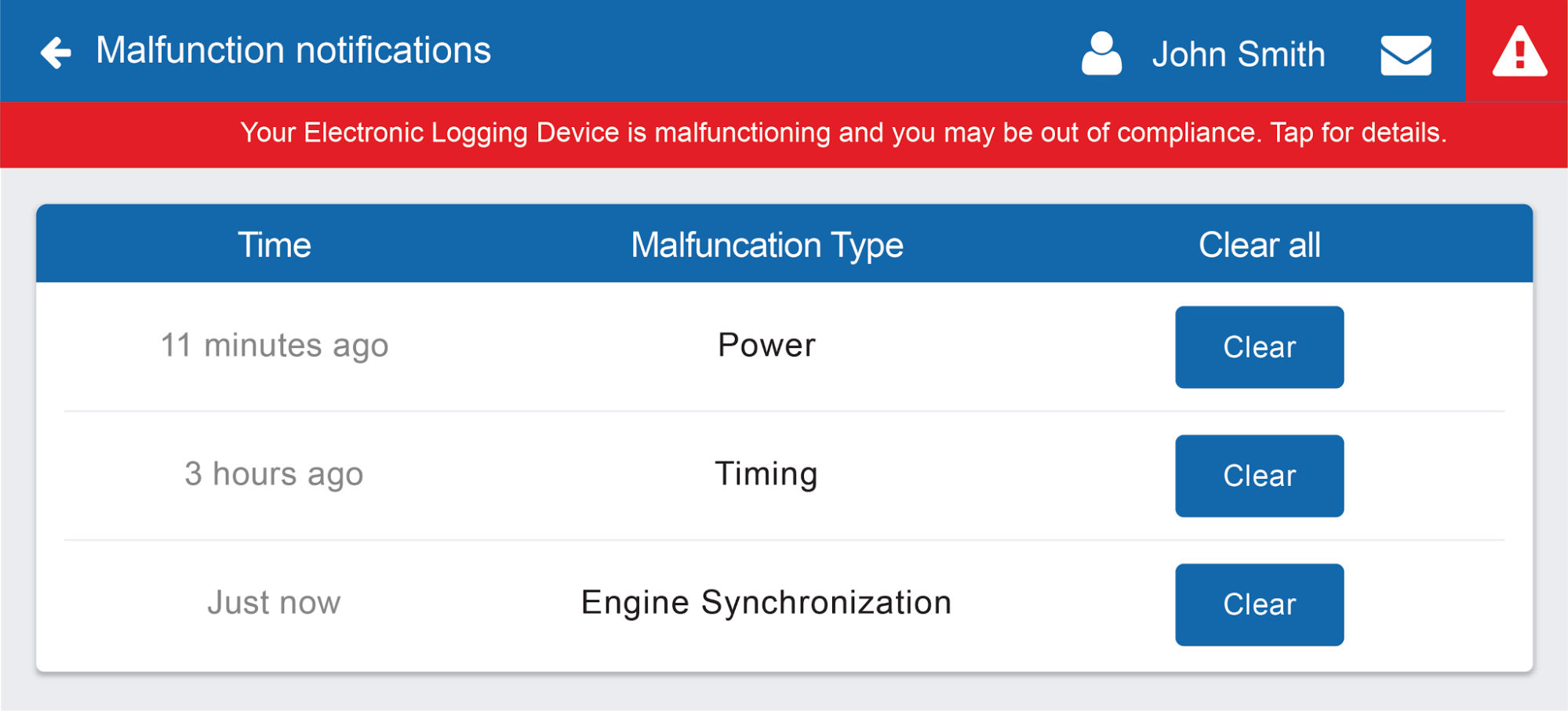
Task: Open messages via the envelope icon
Action: point(1406,55)
